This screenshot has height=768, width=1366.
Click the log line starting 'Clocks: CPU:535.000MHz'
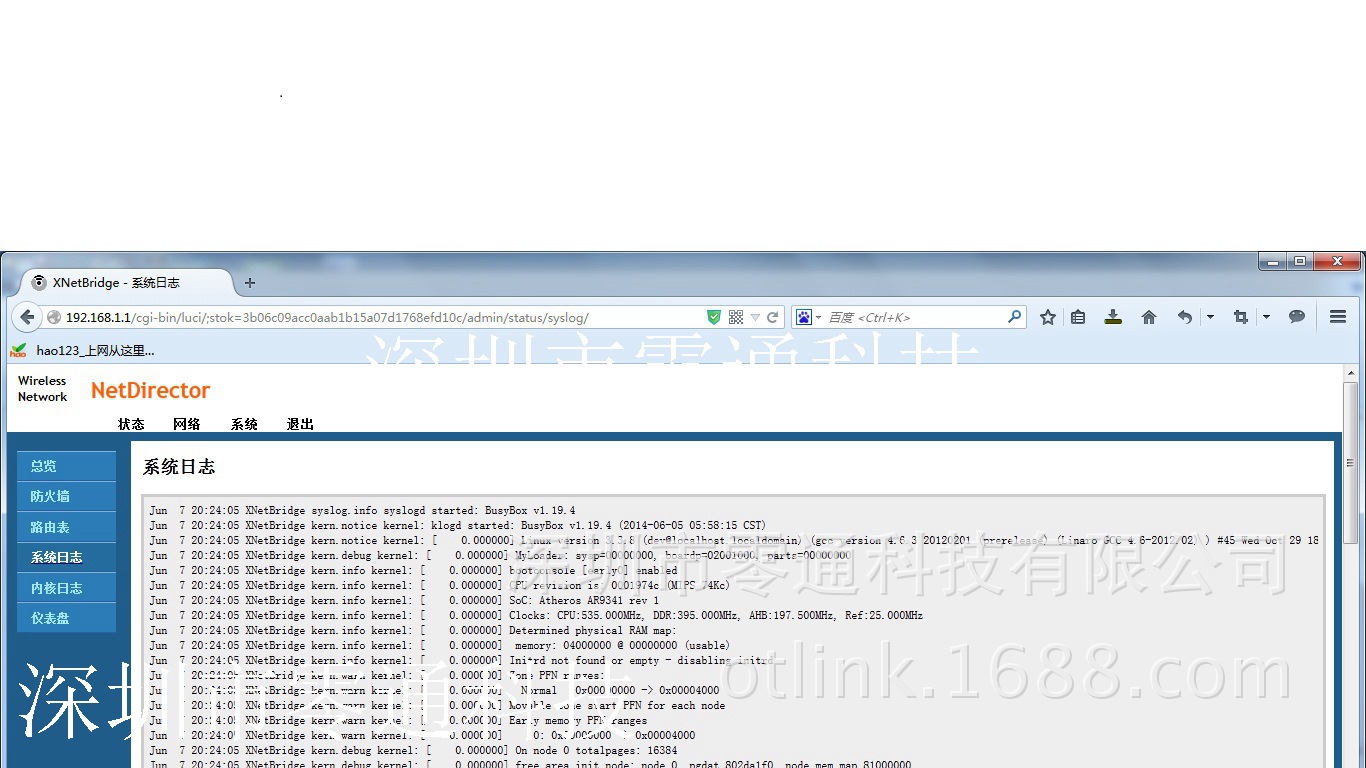coord(716,615)
